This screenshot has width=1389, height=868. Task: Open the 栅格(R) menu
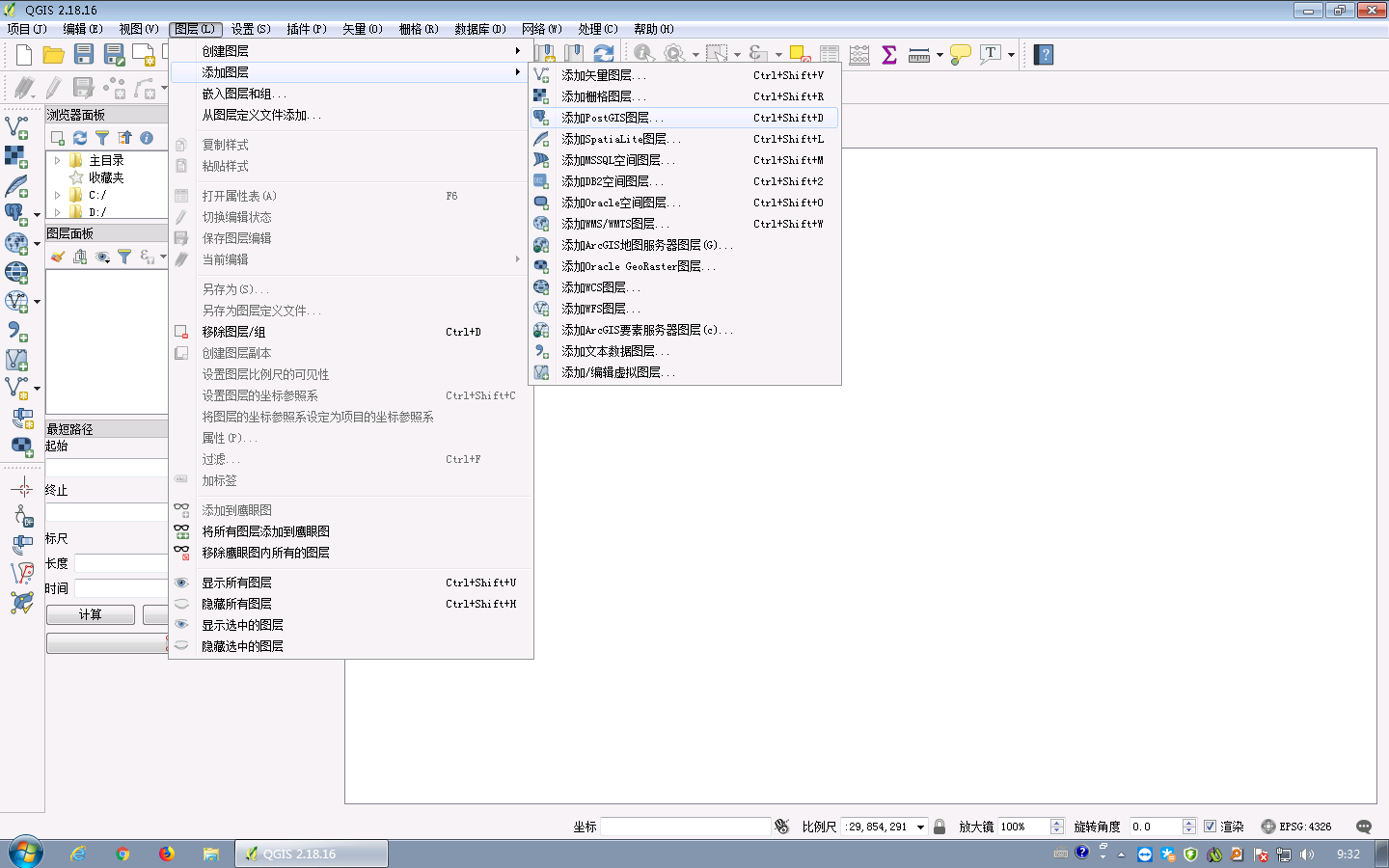419,29
